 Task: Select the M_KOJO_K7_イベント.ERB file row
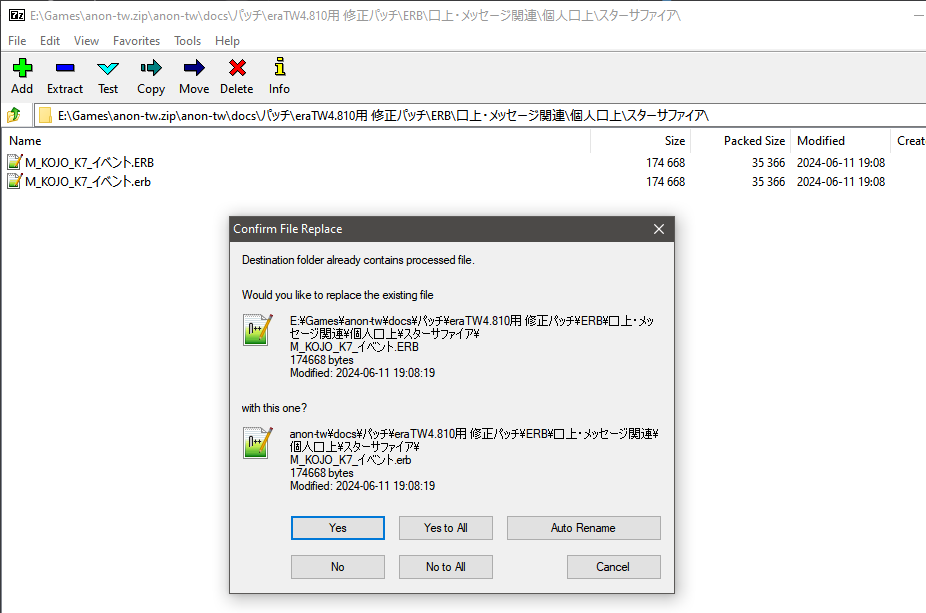89,162
